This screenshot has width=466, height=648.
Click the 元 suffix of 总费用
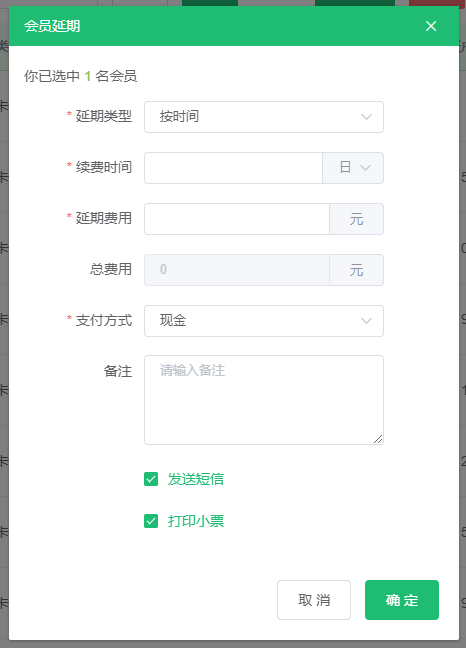coord(357,270)
